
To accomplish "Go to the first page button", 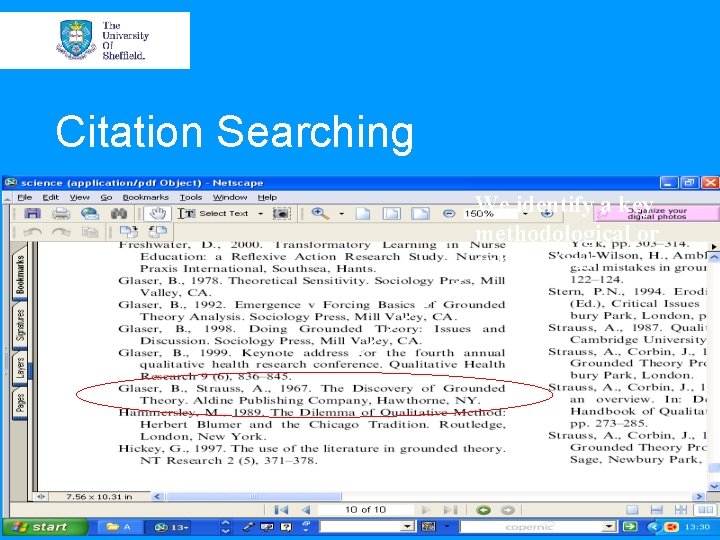I will (281, 510).
